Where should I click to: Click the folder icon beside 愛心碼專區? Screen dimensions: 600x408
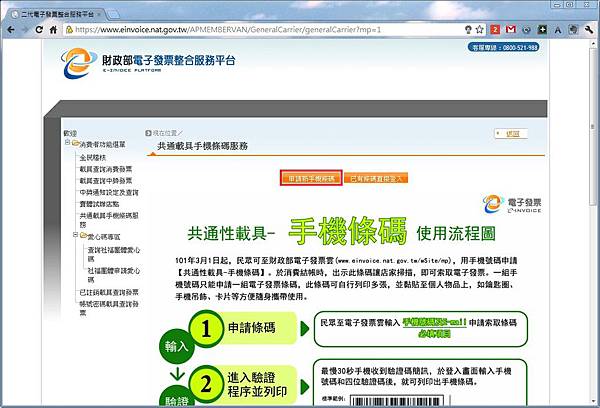pos(83,235)
